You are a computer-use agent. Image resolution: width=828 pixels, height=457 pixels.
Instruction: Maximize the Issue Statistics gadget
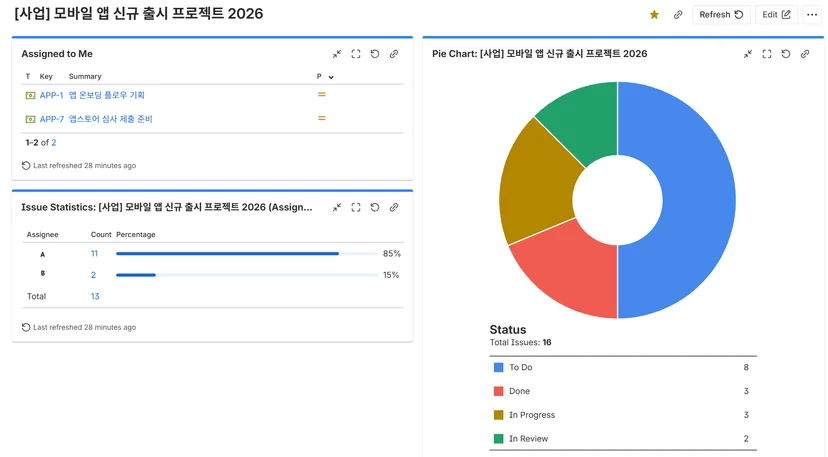[356, 207]
